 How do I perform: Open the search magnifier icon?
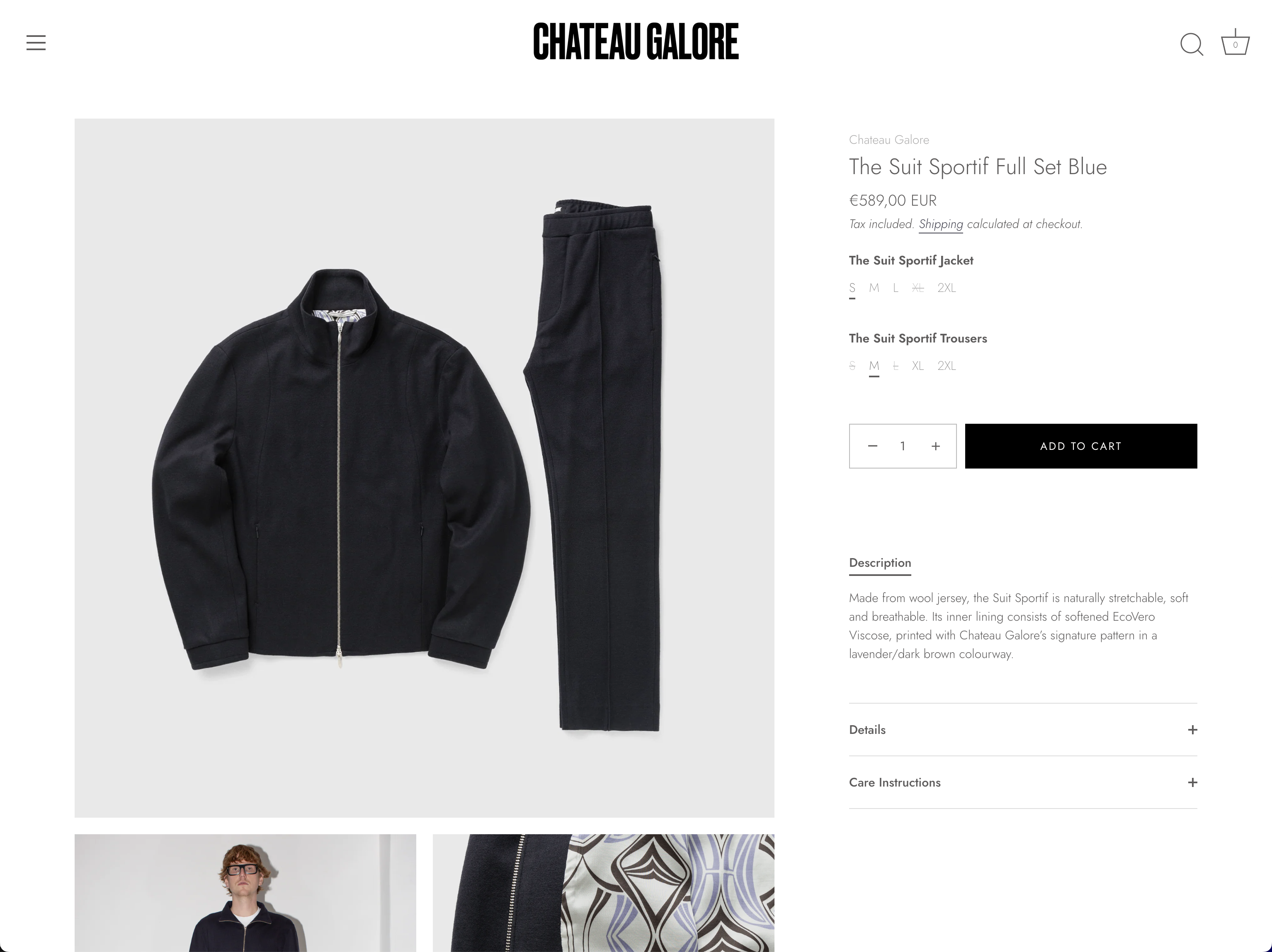tap(1192, 44)
